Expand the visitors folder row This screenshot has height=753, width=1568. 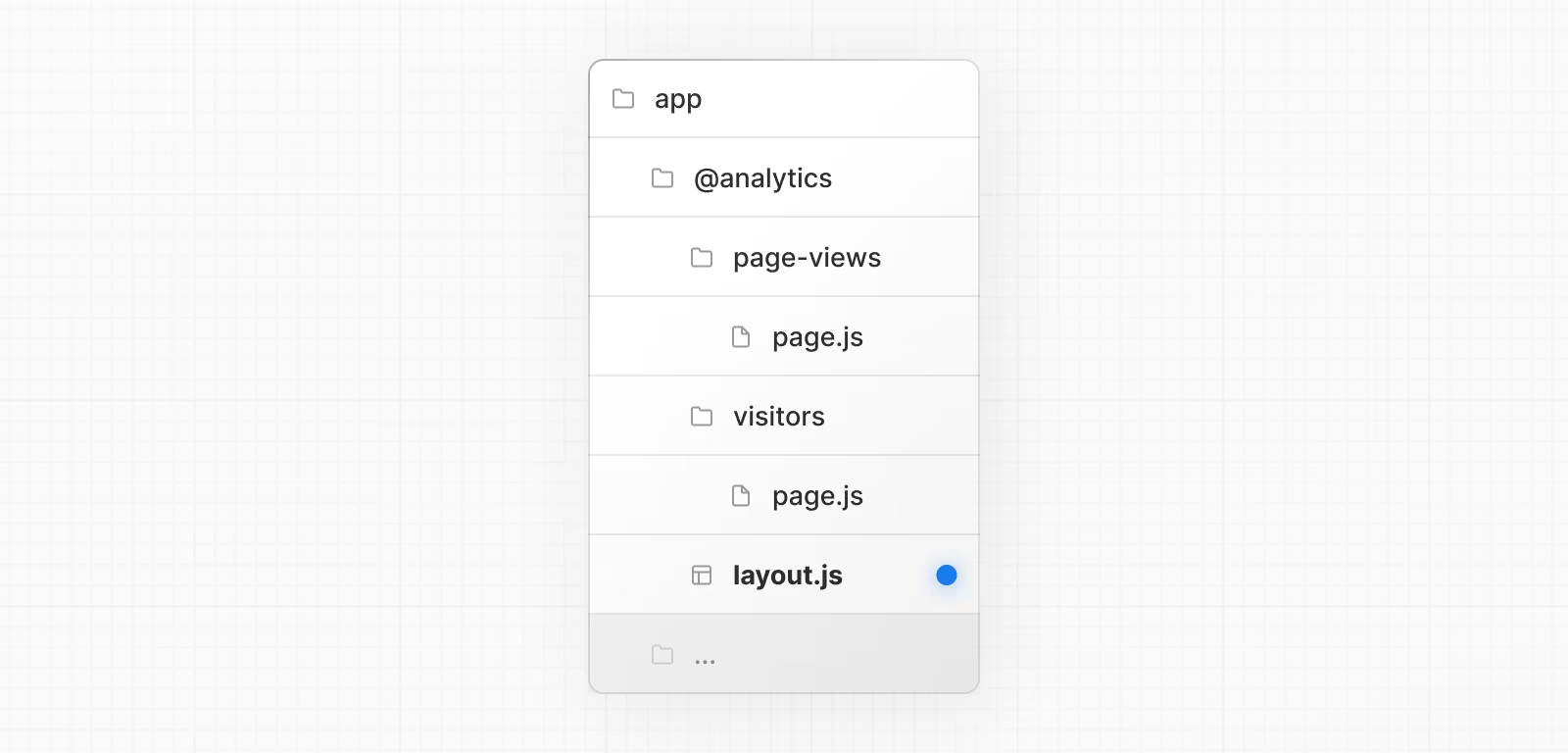tap(784, 416)
